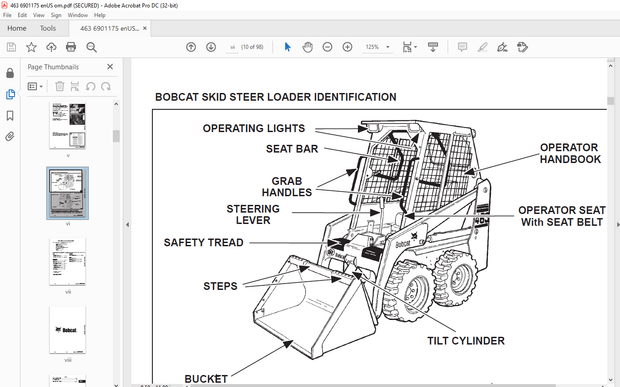Collapse the navigation pane with the left arrow

click(x=127, y=225)
